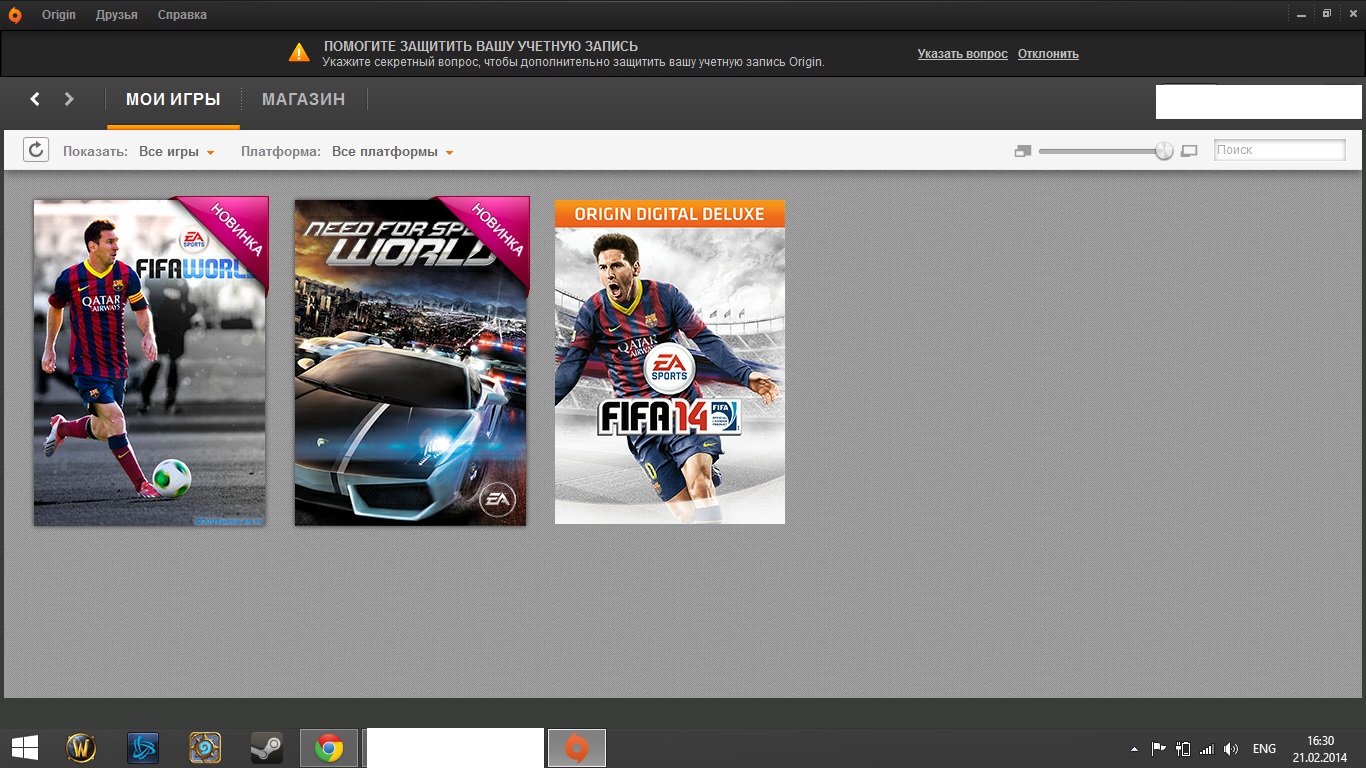Click the large tiles size icon
This screenshot has width=1366, height=768.
pyautogui.click(x=1189, y=151)
